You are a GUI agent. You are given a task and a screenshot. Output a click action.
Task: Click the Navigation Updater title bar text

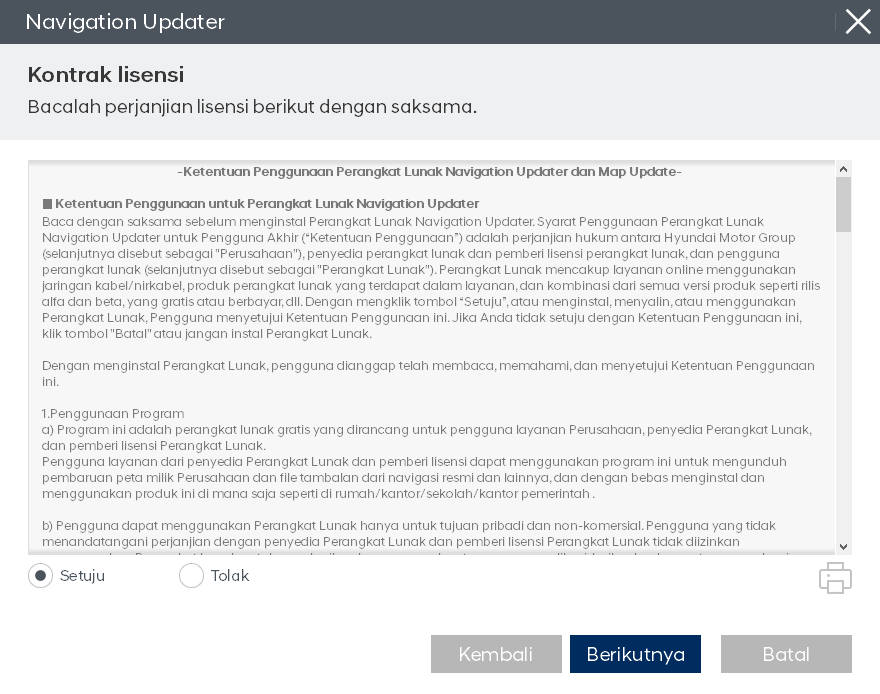click(x=125, y=22)
